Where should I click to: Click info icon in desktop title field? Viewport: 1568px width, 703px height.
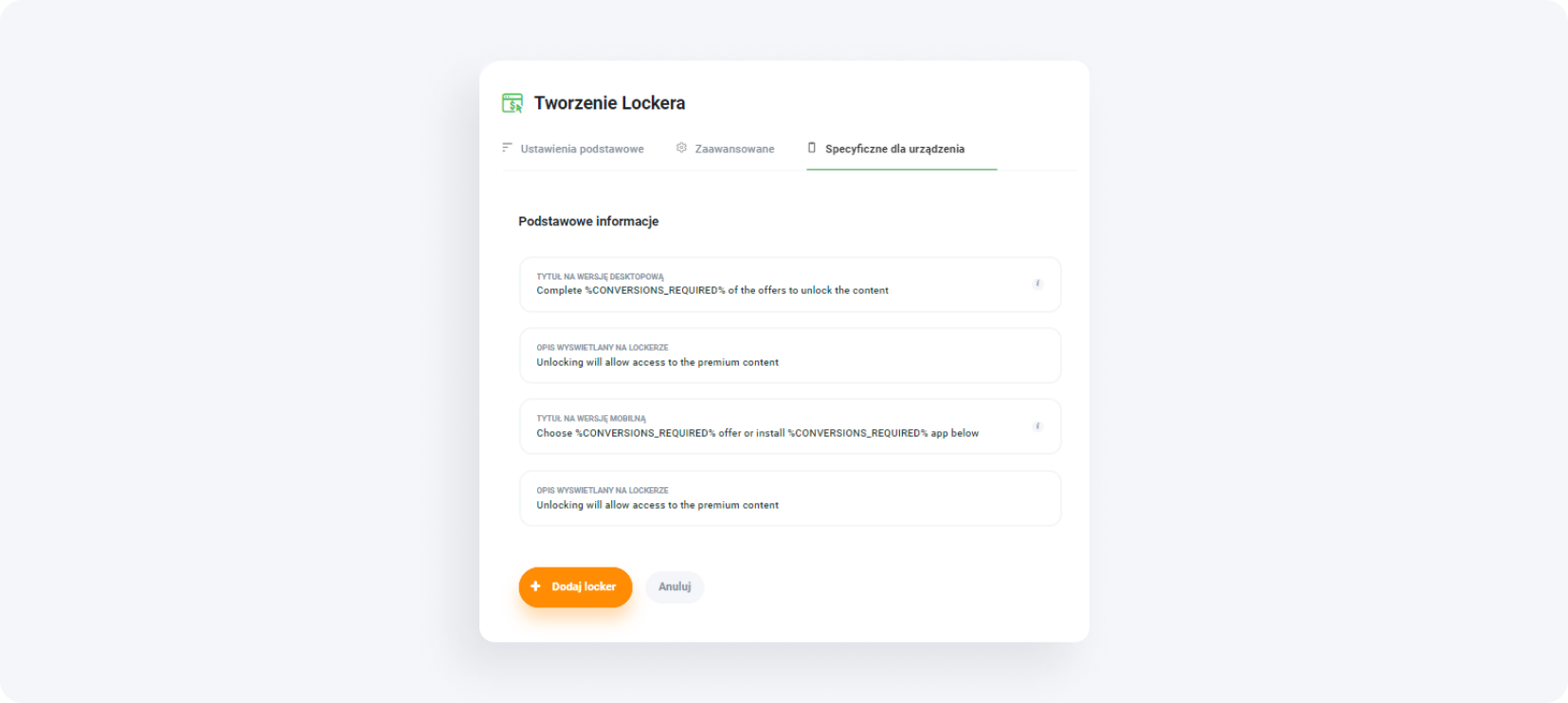pos(1037,283)
